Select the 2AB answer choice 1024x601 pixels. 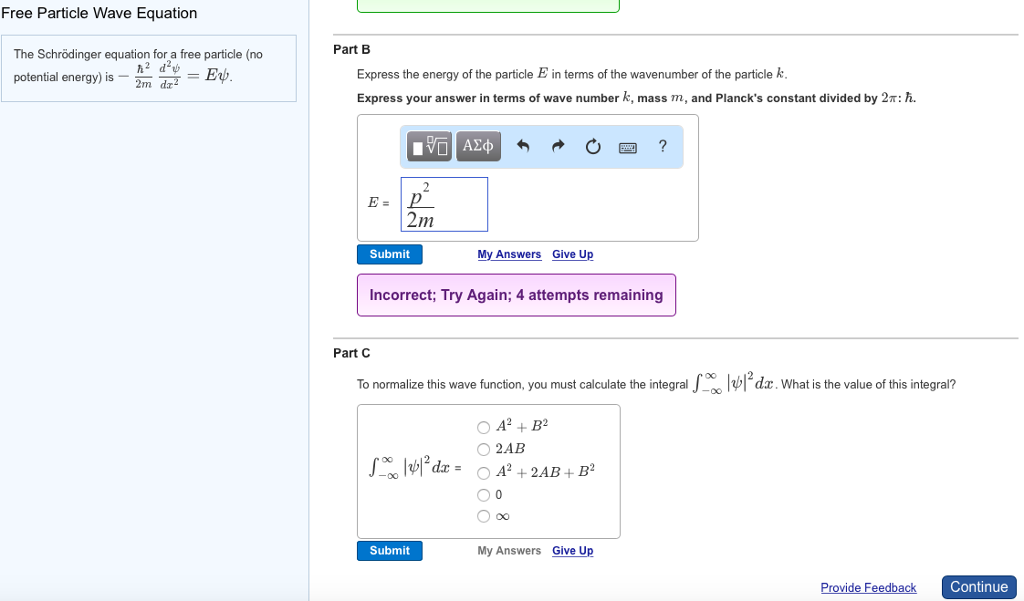[483, 449]
